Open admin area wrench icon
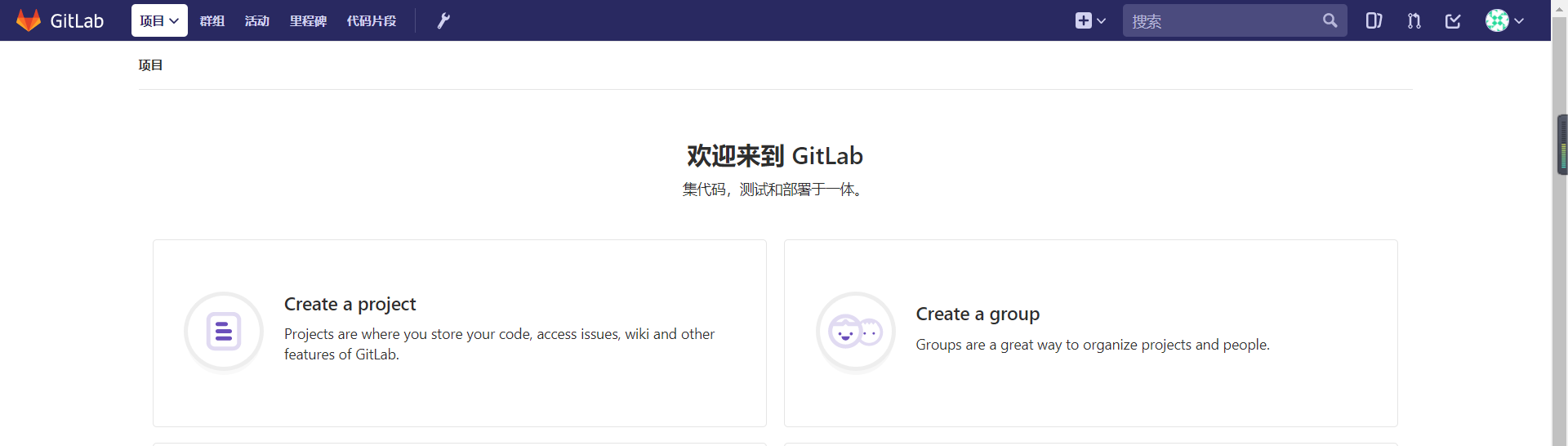The image size is (1568, 446). (443, 20)
